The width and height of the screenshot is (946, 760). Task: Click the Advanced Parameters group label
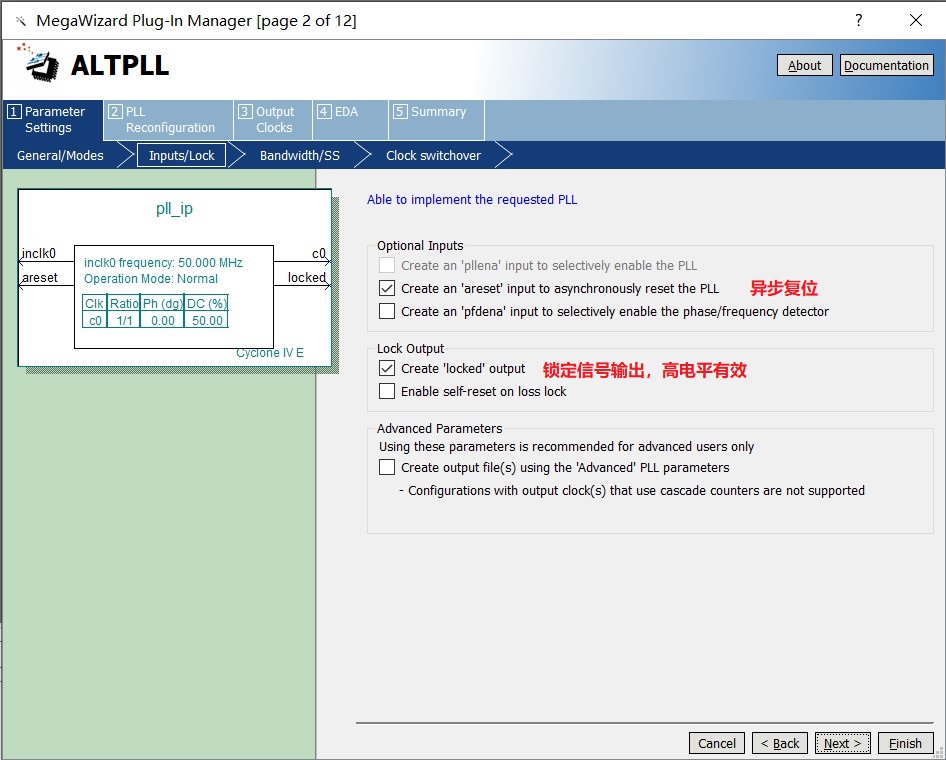pos(439,428)
